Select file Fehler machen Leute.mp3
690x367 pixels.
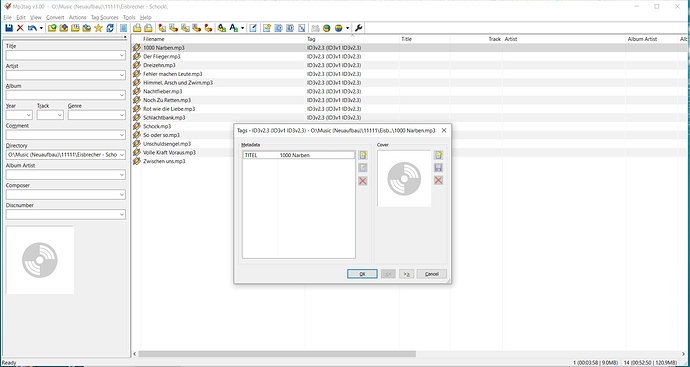click(x=173, y=74)
